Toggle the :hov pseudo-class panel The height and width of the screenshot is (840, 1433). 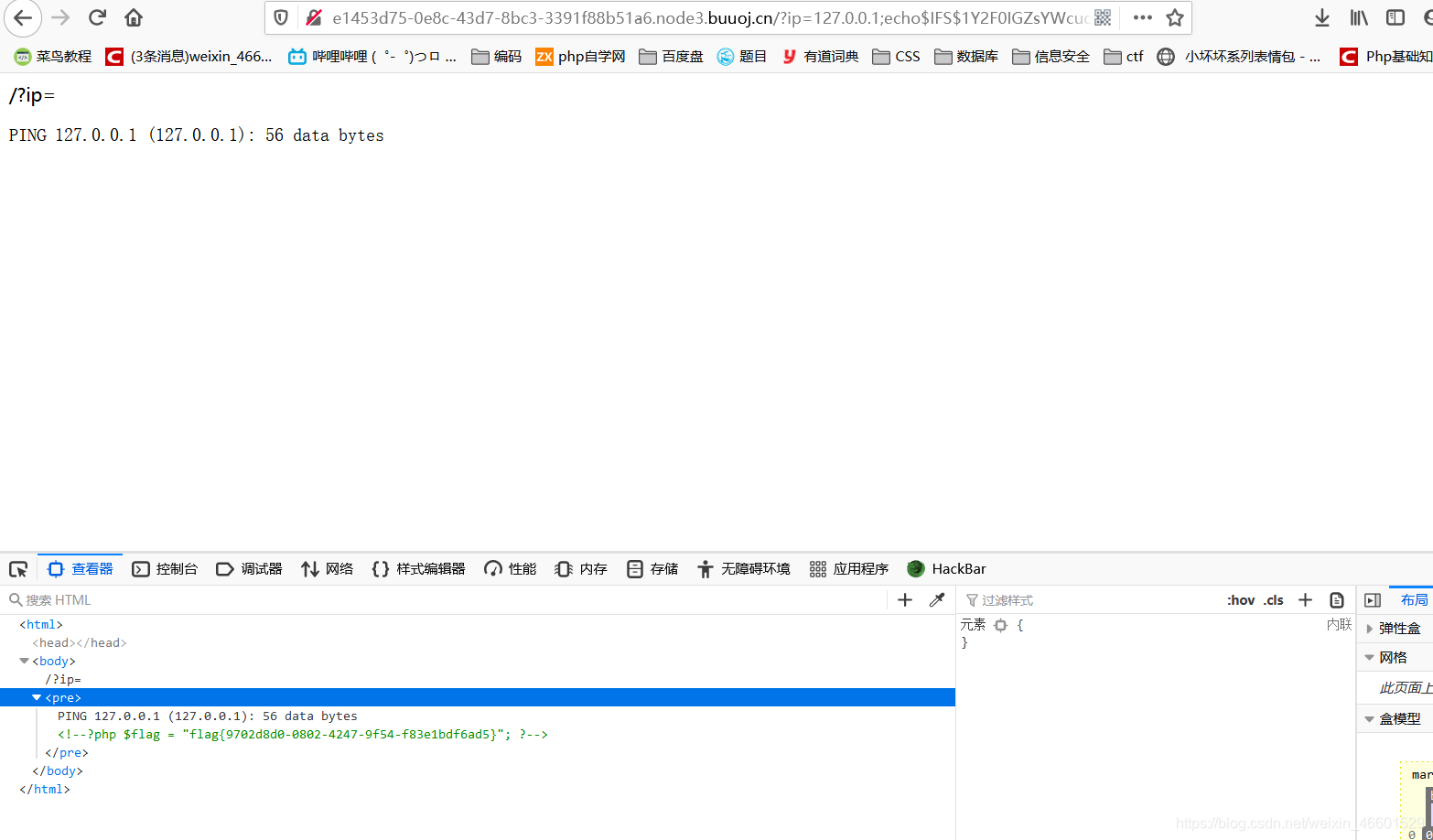pos(1241,600)
